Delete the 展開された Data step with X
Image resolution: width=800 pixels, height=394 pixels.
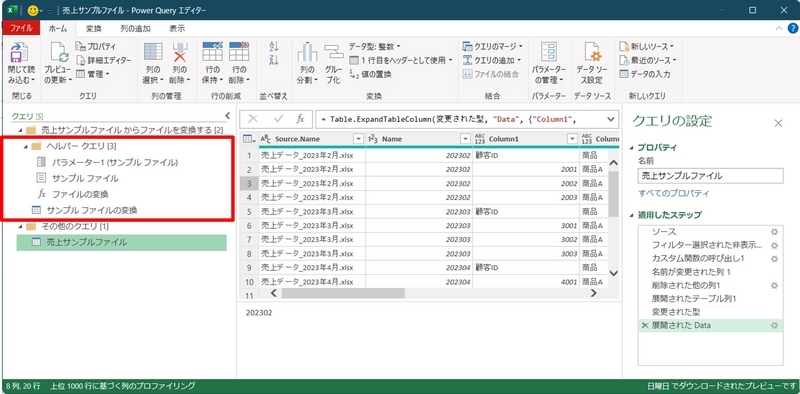click(x=644, y=325)
